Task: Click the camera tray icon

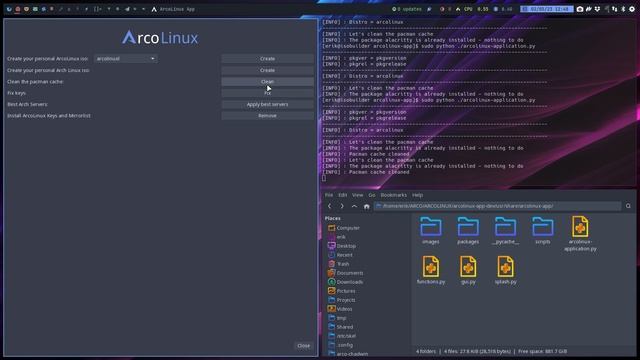Action: pyautogui.click(x=580, y=9)
